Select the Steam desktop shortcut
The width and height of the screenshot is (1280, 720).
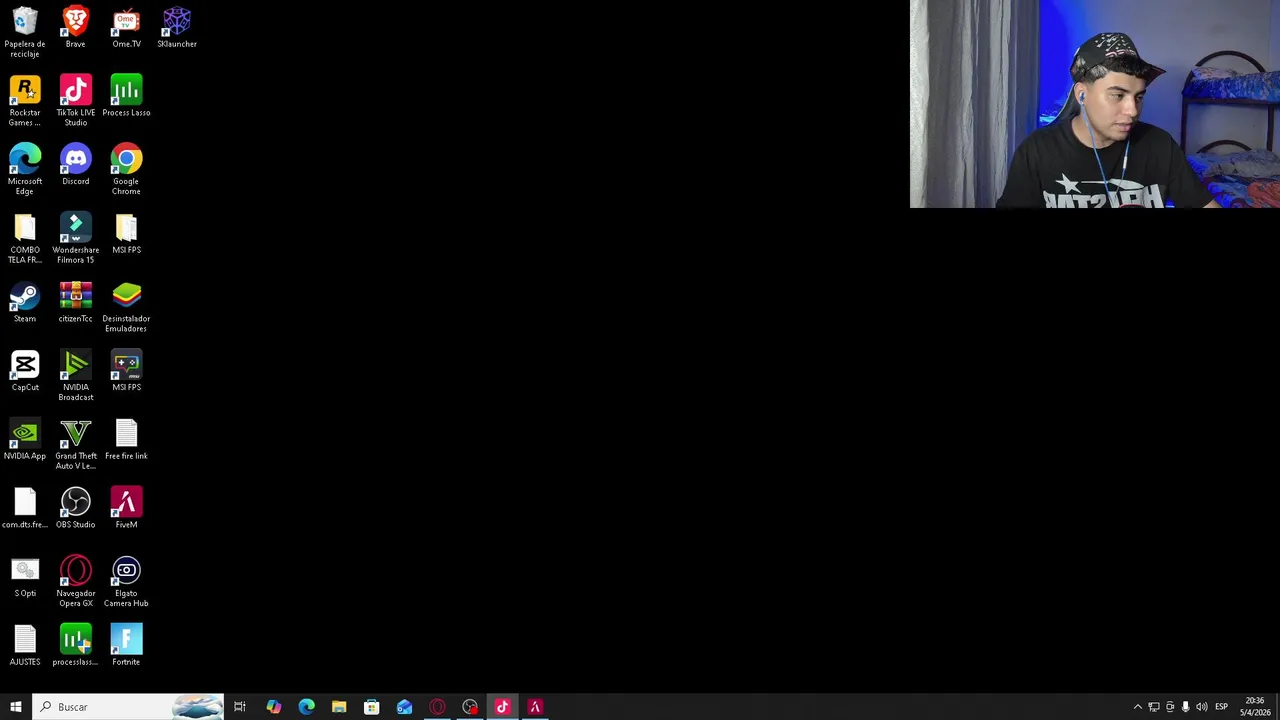25,302
